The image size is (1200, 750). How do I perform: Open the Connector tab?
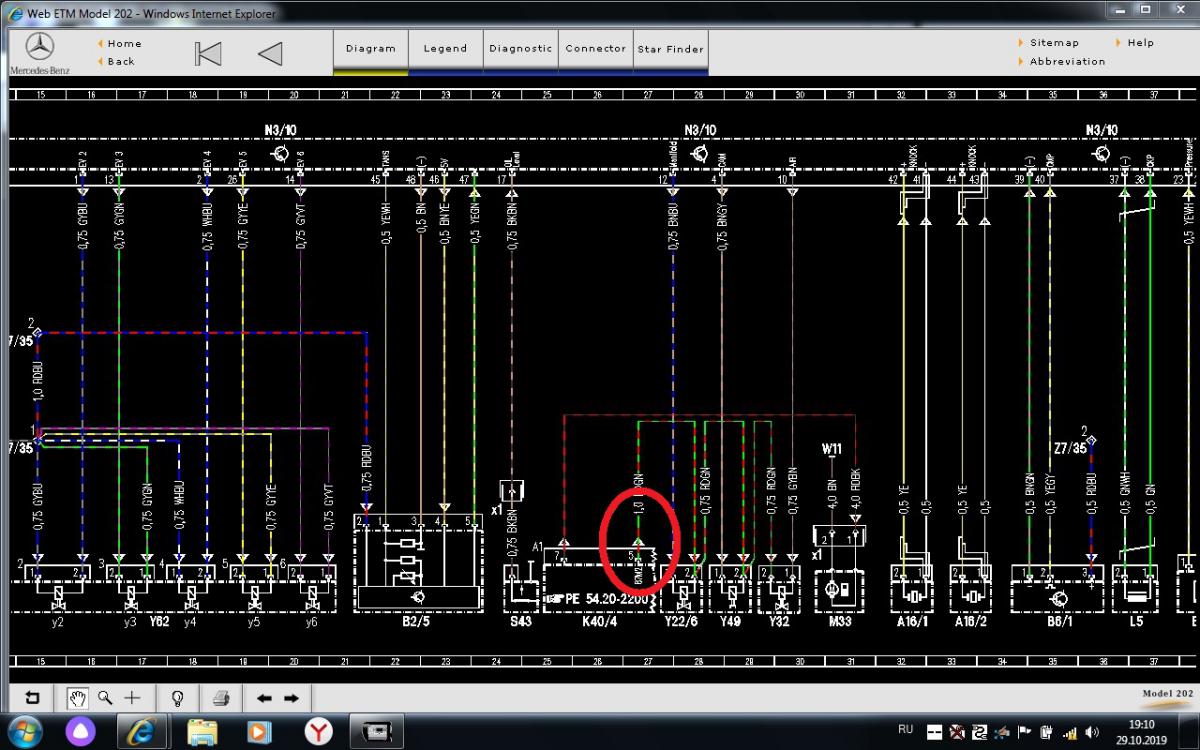pyautogui.click(x=595, y=48)
